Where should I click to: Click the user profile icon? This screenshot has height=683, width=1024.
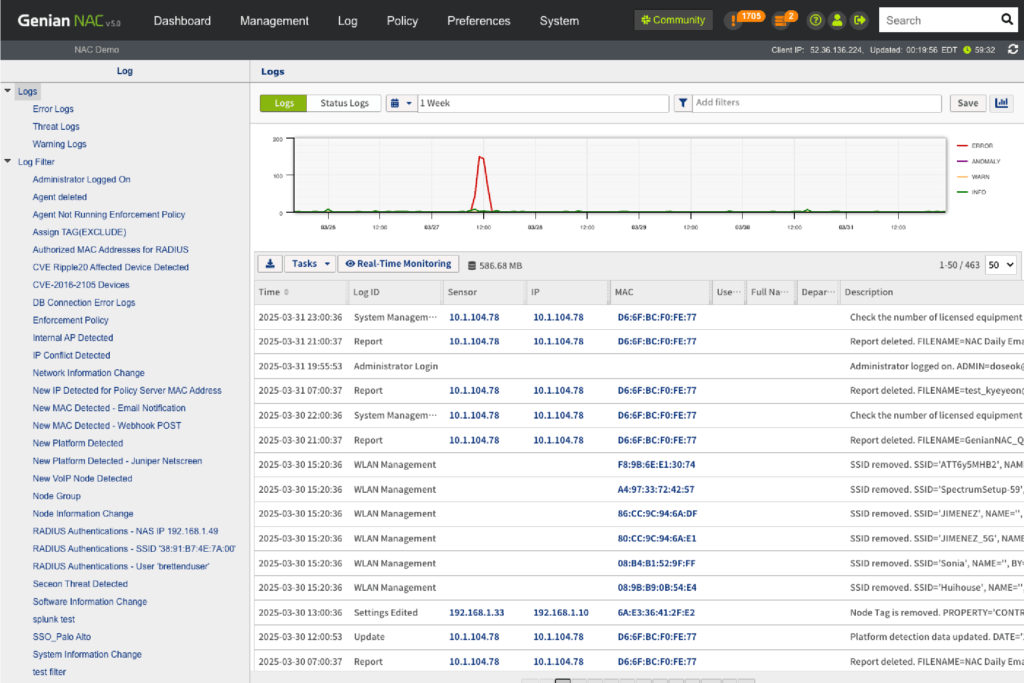(x=837, y=20)
